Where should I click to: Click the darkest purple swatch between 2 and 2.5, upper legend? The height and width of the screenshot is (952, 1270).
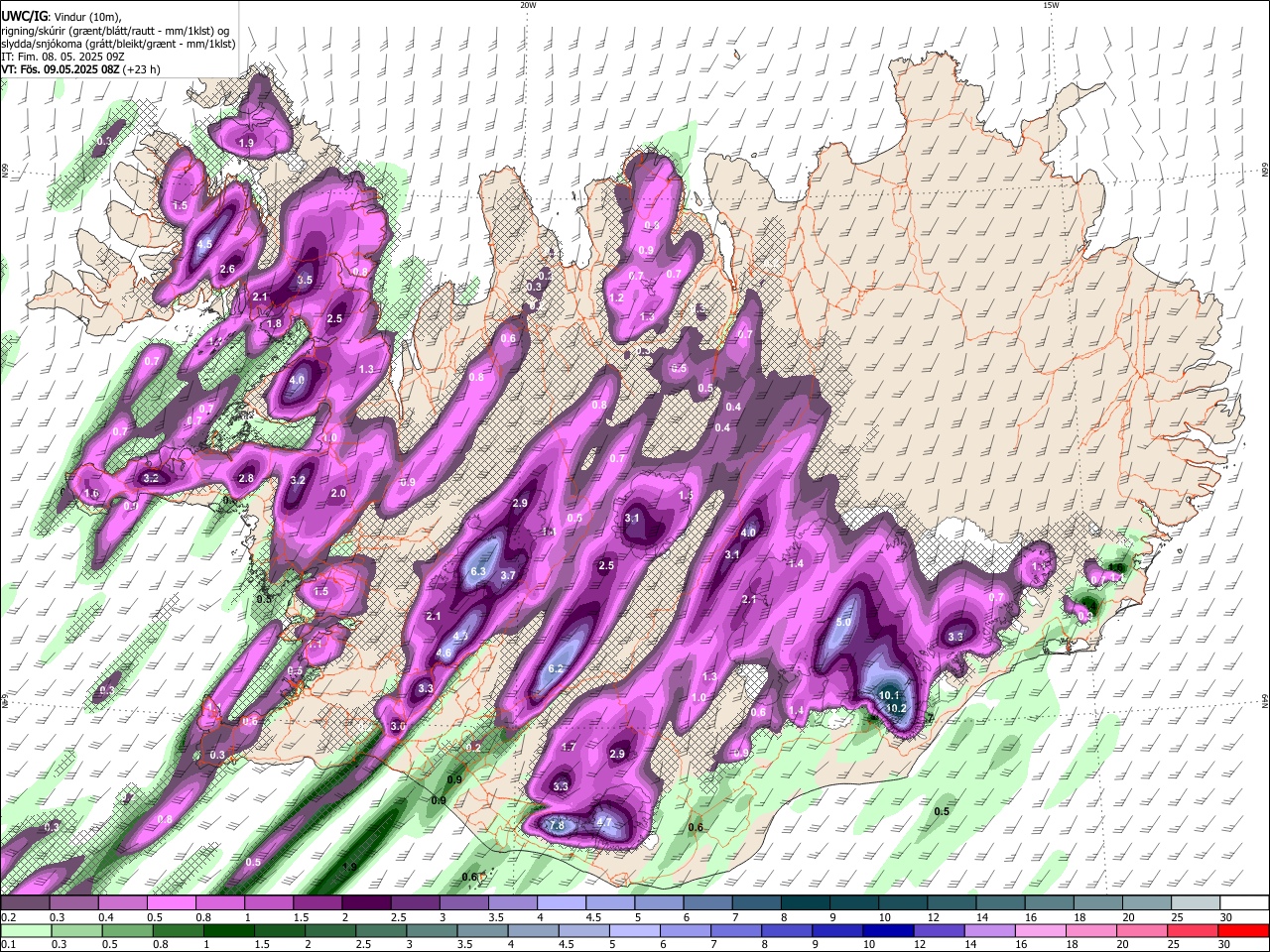365,902
